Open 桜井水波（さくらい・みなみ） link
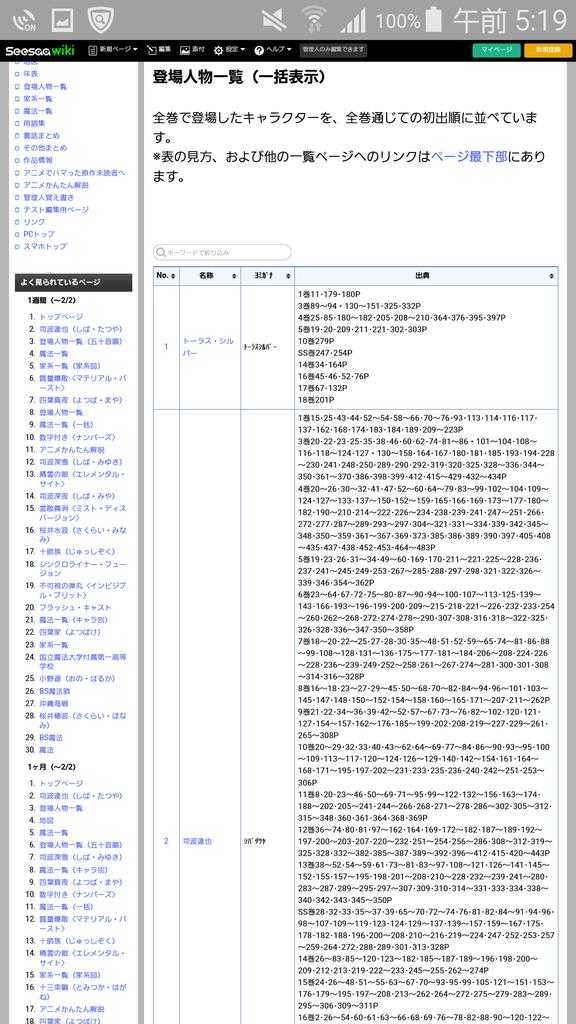The height and width of the screenshot is (1024, 576). tap(82, 535)
